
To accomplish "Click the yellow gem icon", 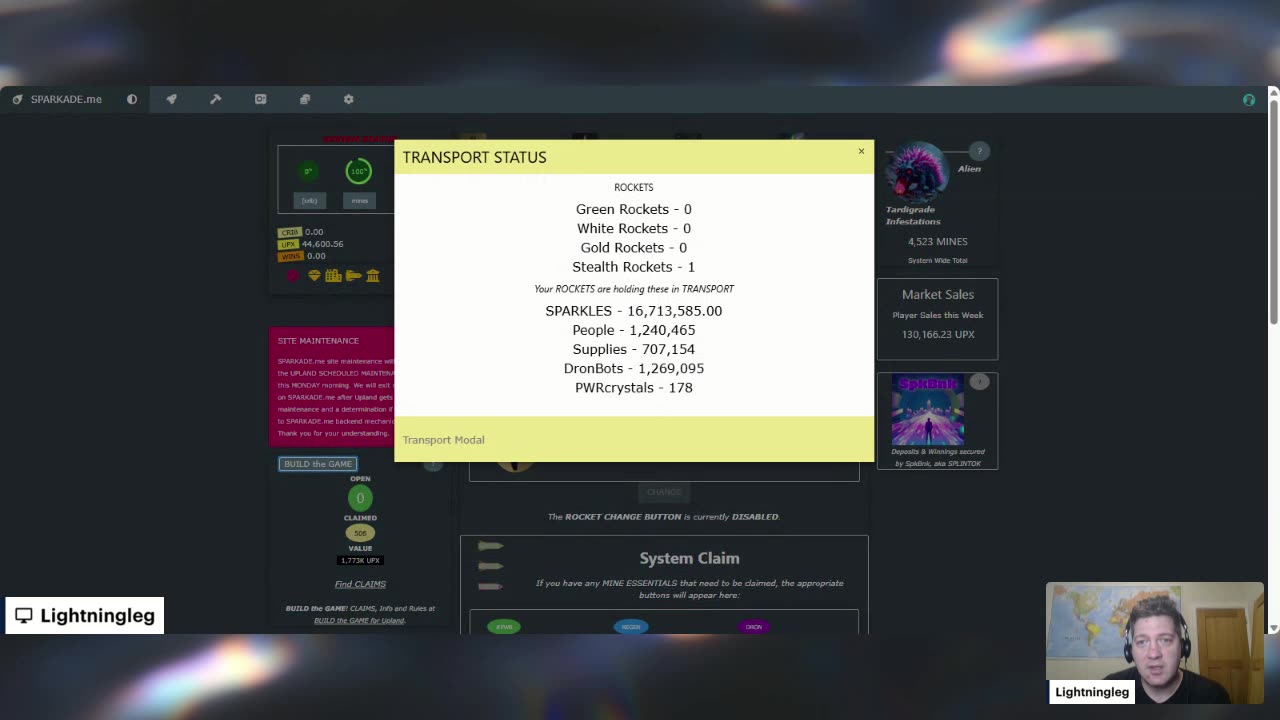I will 314,276.
